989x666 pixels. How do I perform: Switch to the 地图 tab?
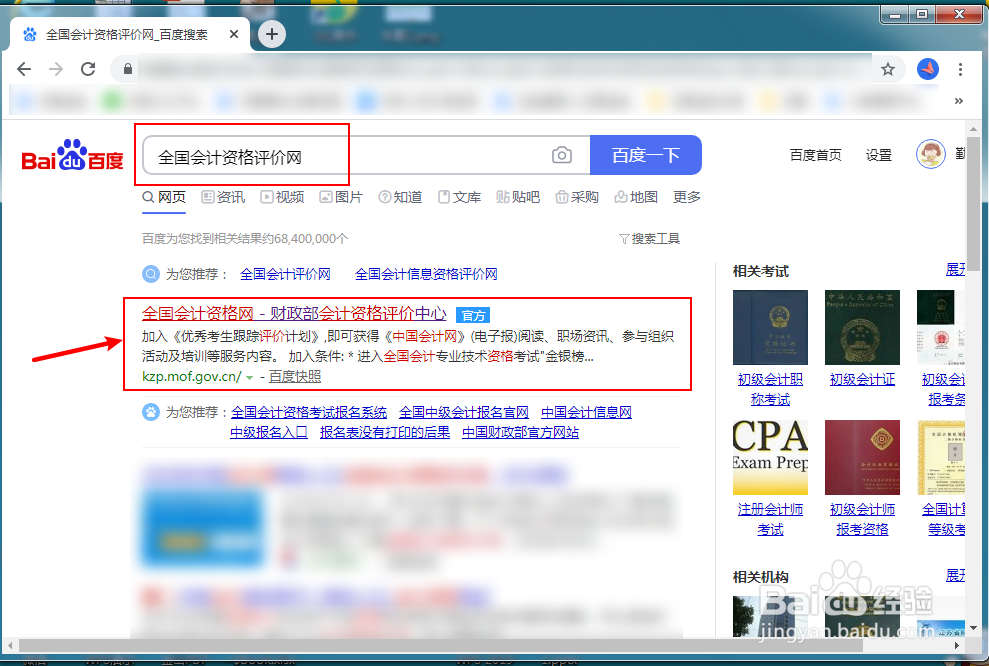(x=636, y=197)
